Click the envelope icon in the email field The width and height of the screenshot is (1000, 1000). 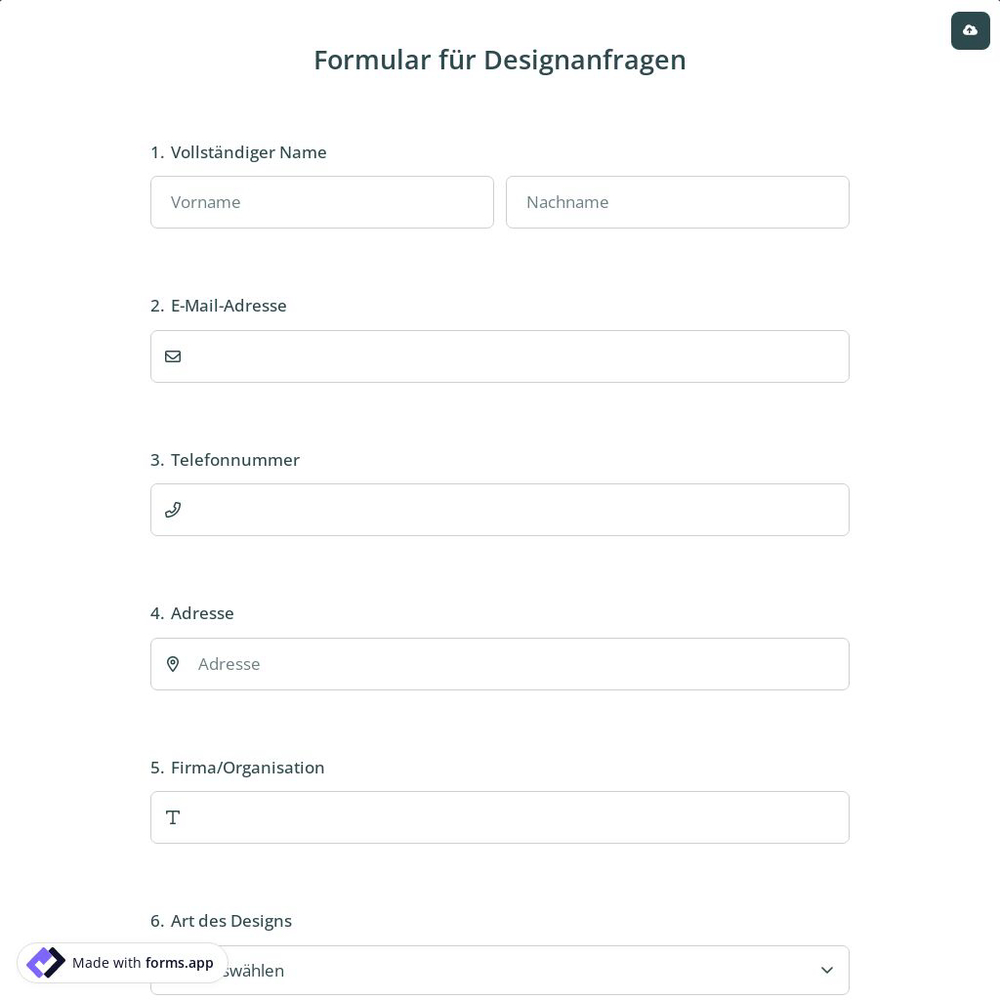[173, 356]
